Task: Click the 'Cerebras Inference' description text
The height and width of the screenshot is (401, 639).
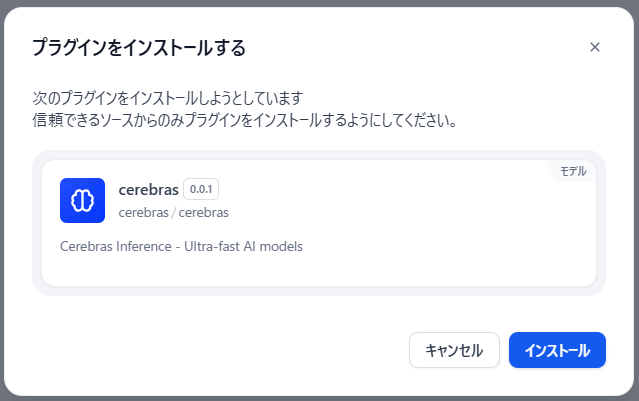Action: (111, 245)
